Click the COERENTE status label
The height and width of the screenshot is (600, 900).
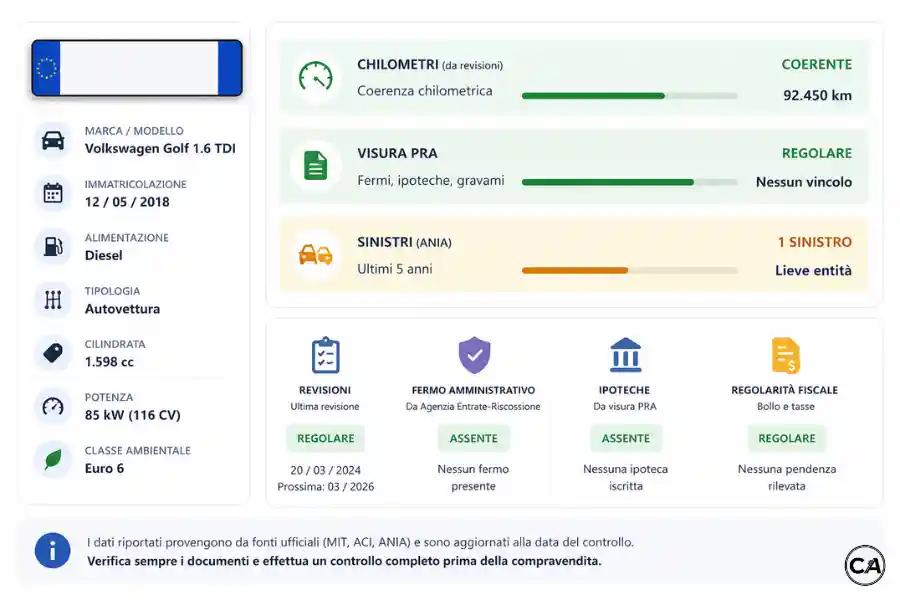point(816,64)
